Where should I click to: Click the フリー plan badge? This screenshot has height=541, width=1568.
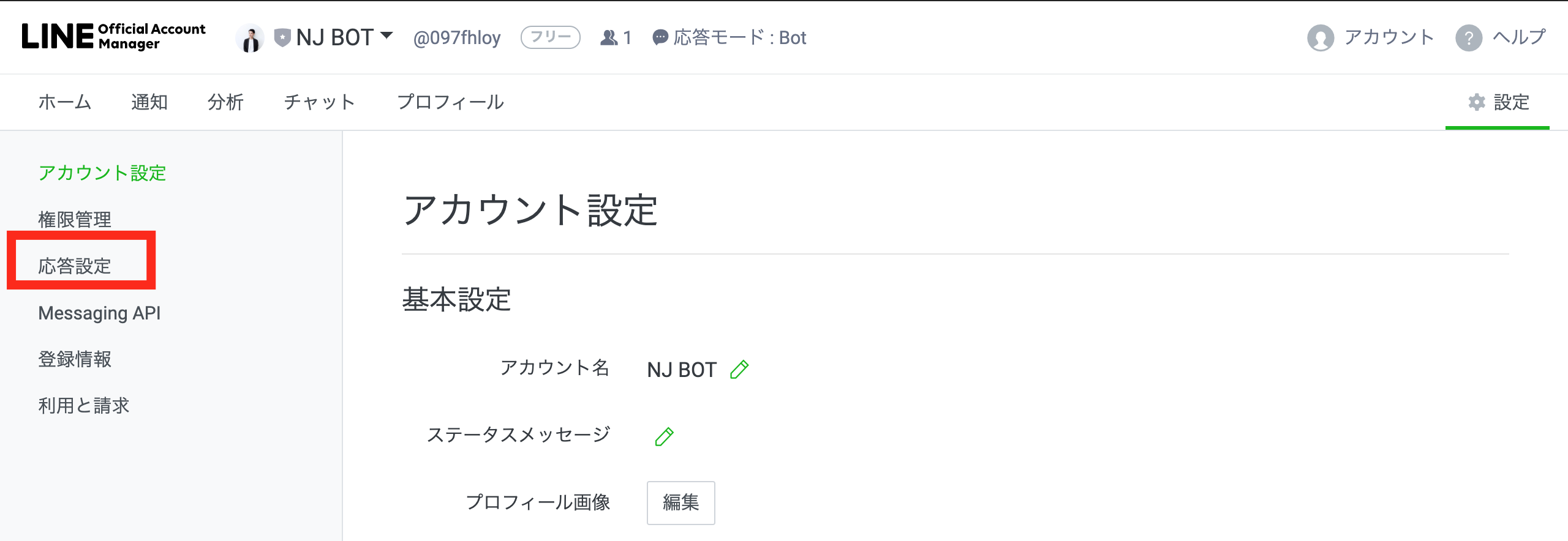click(550, 37)
